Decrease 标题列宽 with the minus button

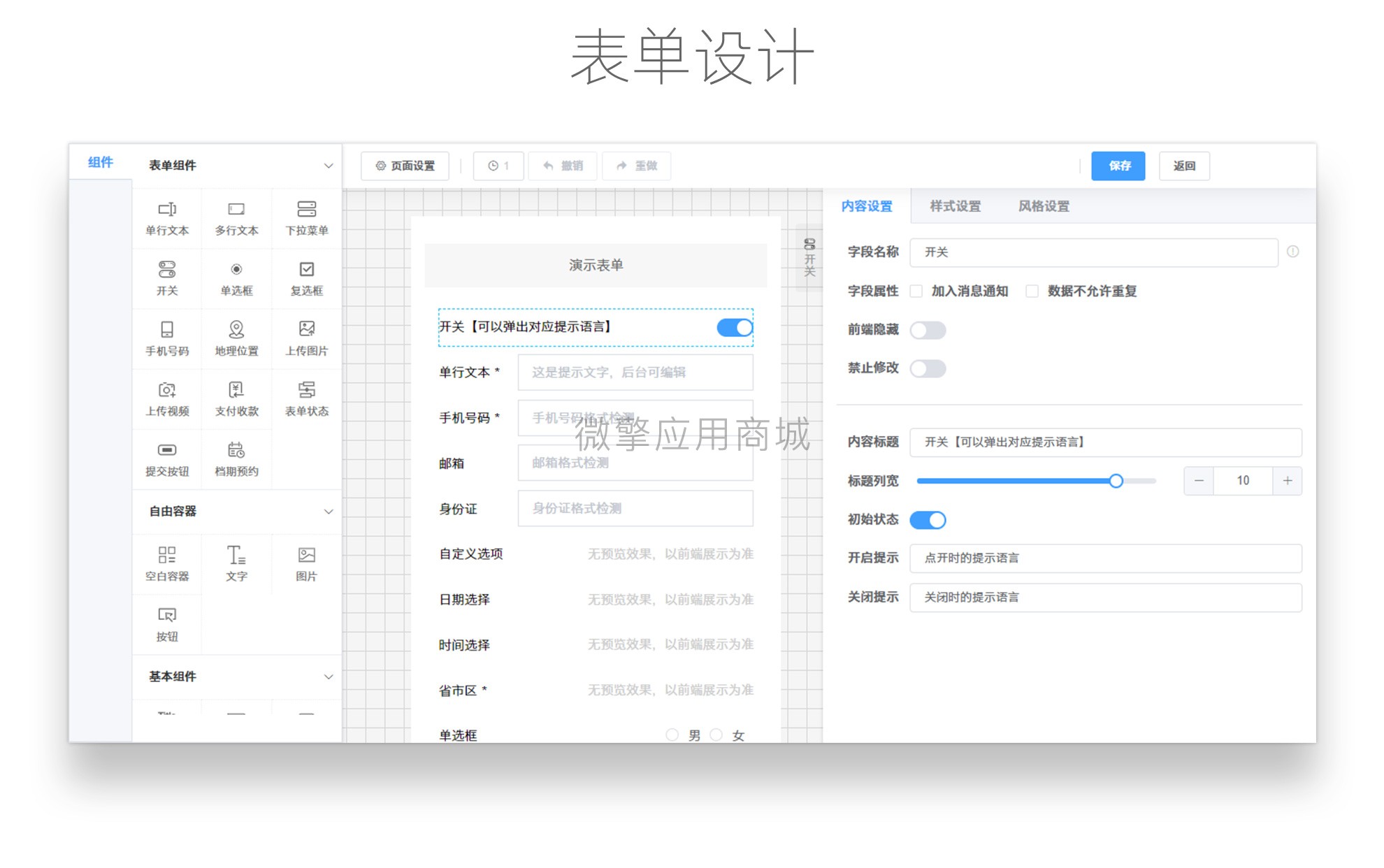[x=1199, y=481]
